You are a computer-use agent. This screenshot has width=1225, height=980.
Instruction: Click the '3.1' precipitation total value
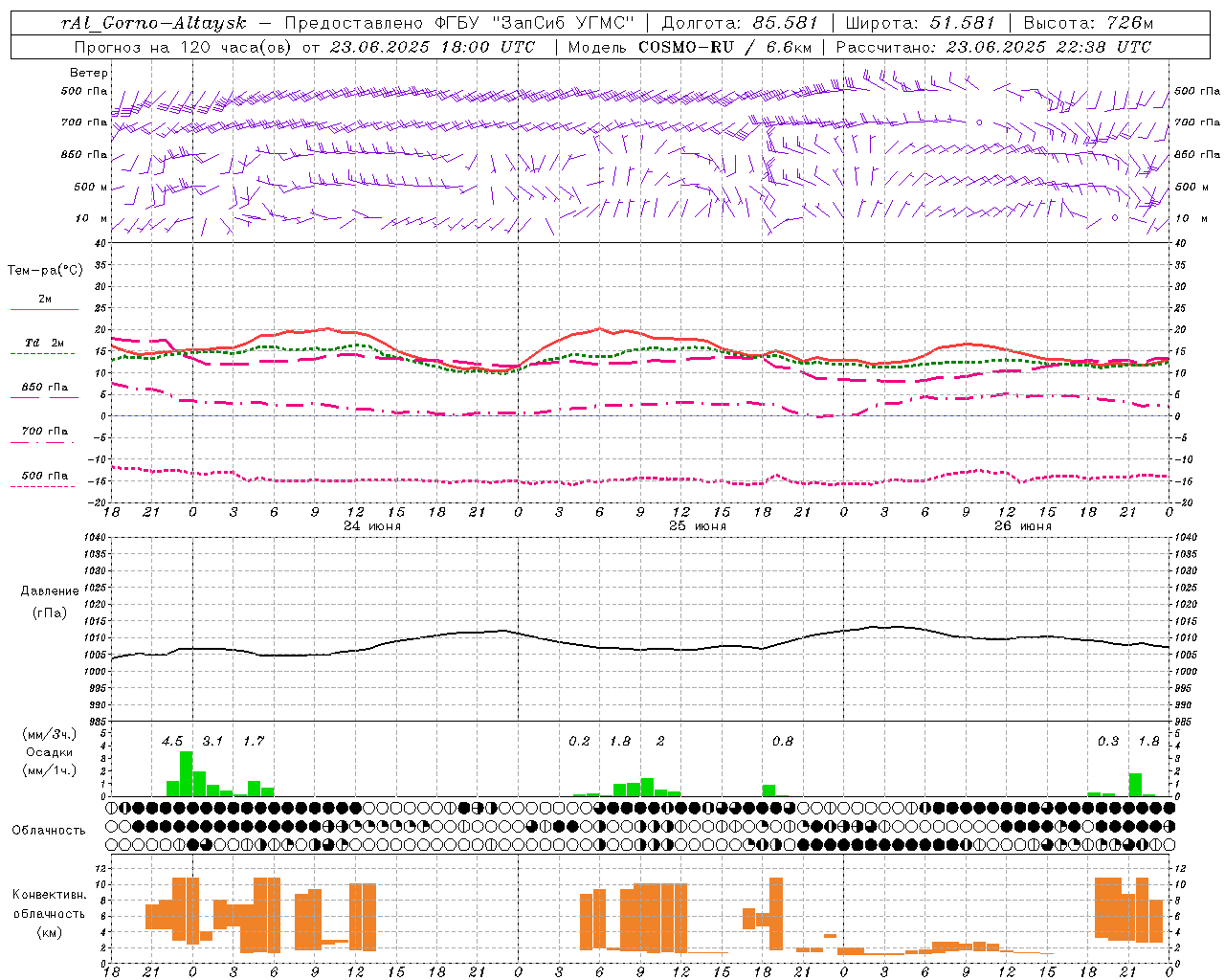[212, 741]
